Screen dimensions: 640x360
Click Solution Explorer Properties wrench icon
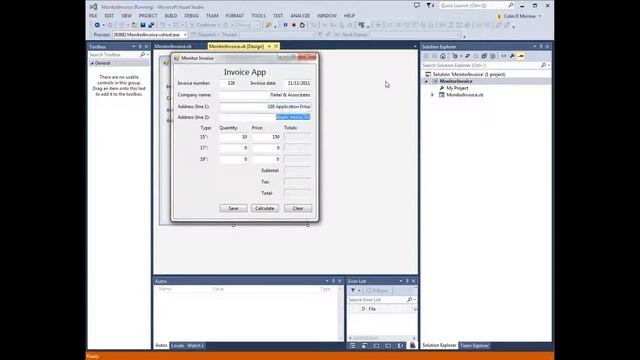coord(512,56)
